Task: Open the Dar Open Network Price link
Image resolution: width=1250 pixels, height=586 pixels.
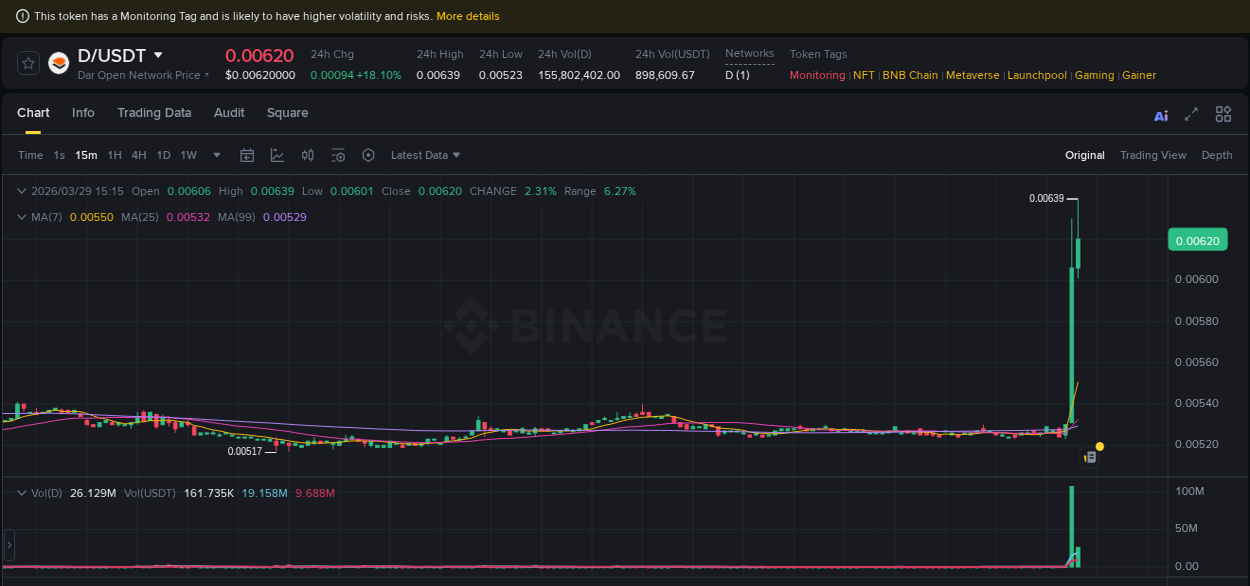Action: coord(142,75)
